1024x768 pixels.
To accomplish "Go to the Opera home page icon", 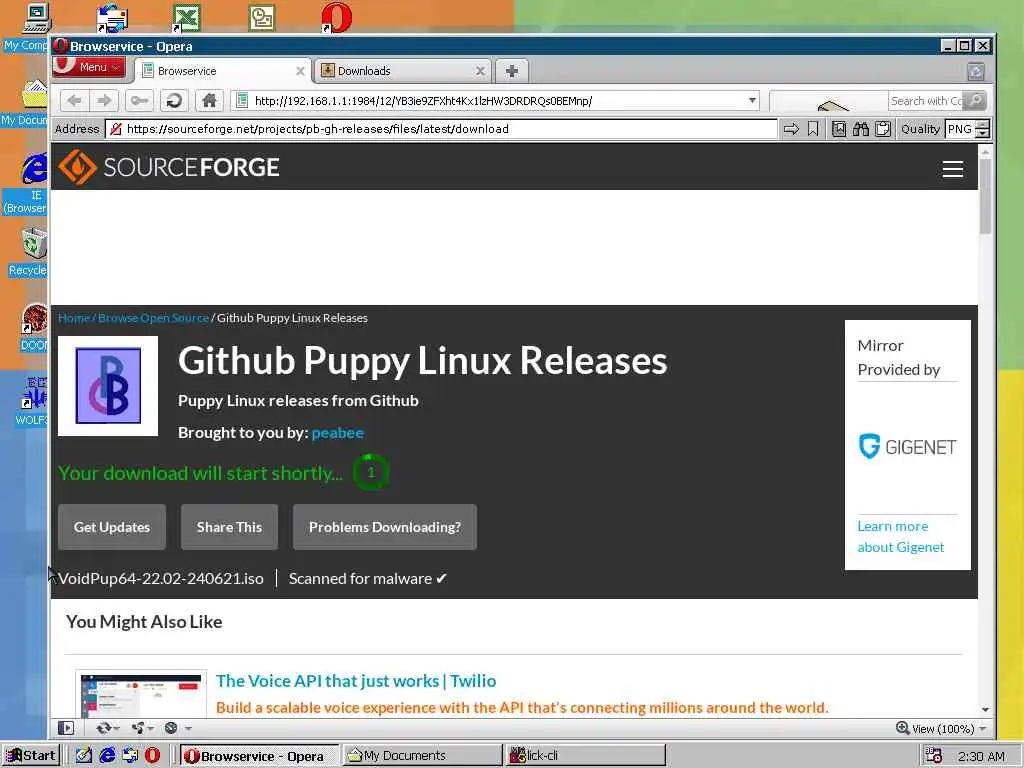I will pyautogui.click(x=209, y=101).
